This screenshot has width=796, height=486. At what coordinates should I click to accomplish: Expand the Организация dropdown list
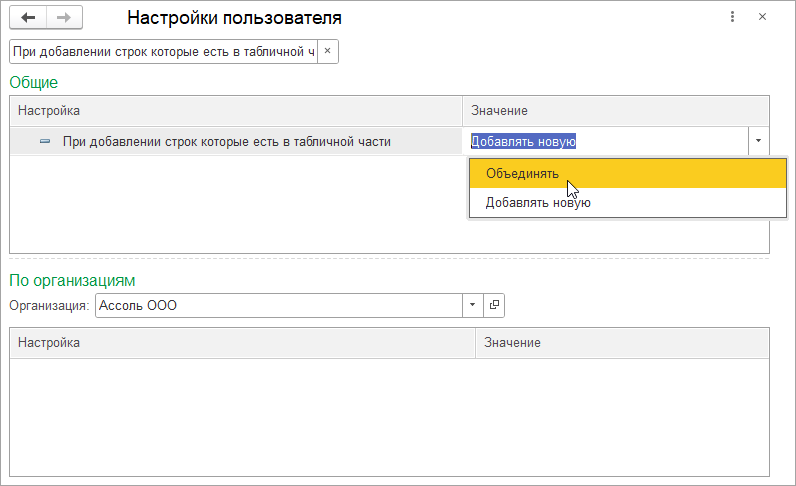[x=472, y=305]
